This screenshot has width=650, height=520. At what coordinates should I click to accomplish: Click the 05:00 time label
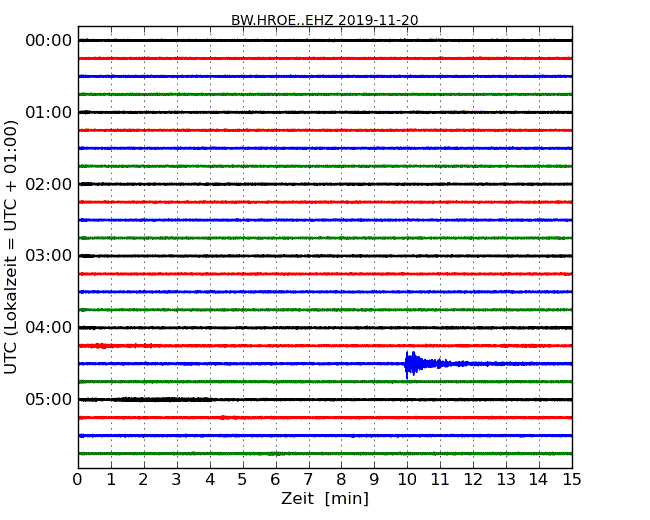49,399
